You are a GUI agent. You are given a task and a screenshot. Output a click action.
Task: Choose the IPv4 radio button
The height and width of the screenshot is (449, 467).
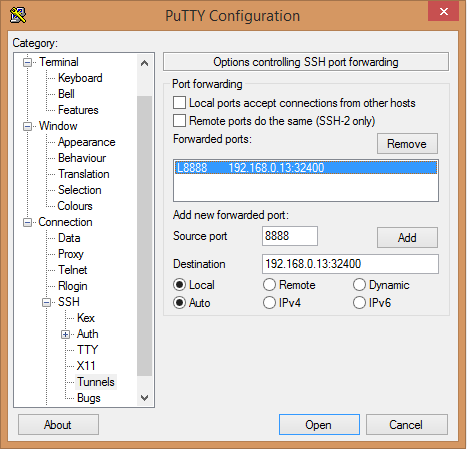269,303
